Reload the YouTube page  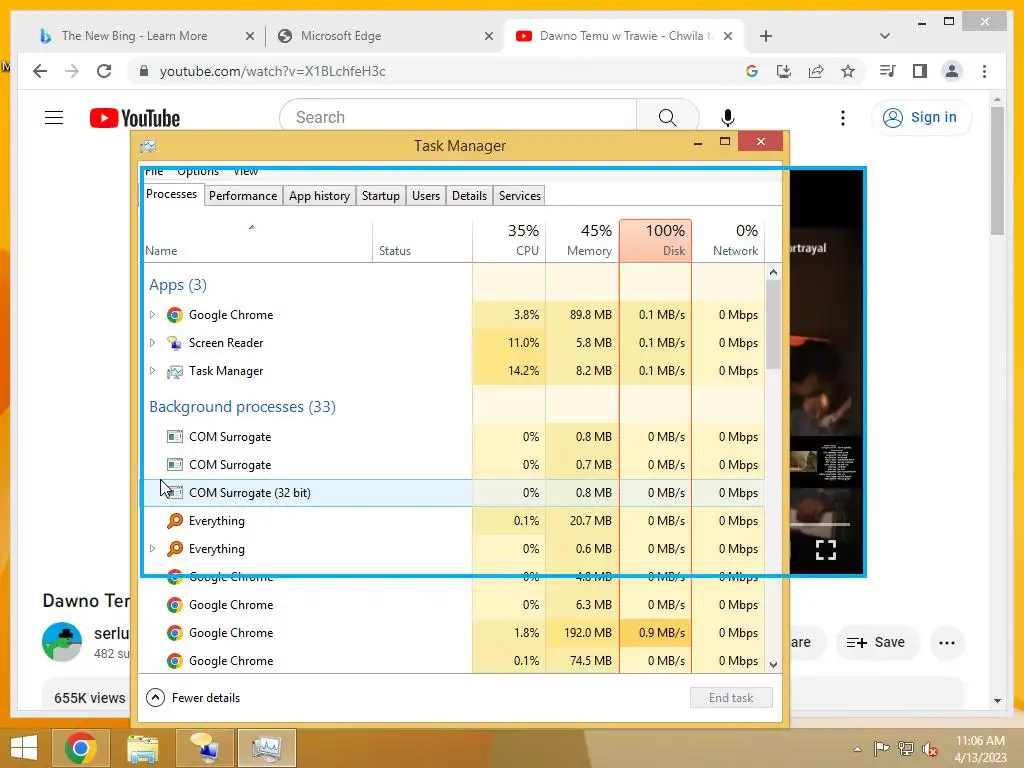pyautogui.click(x=104, y=71)
